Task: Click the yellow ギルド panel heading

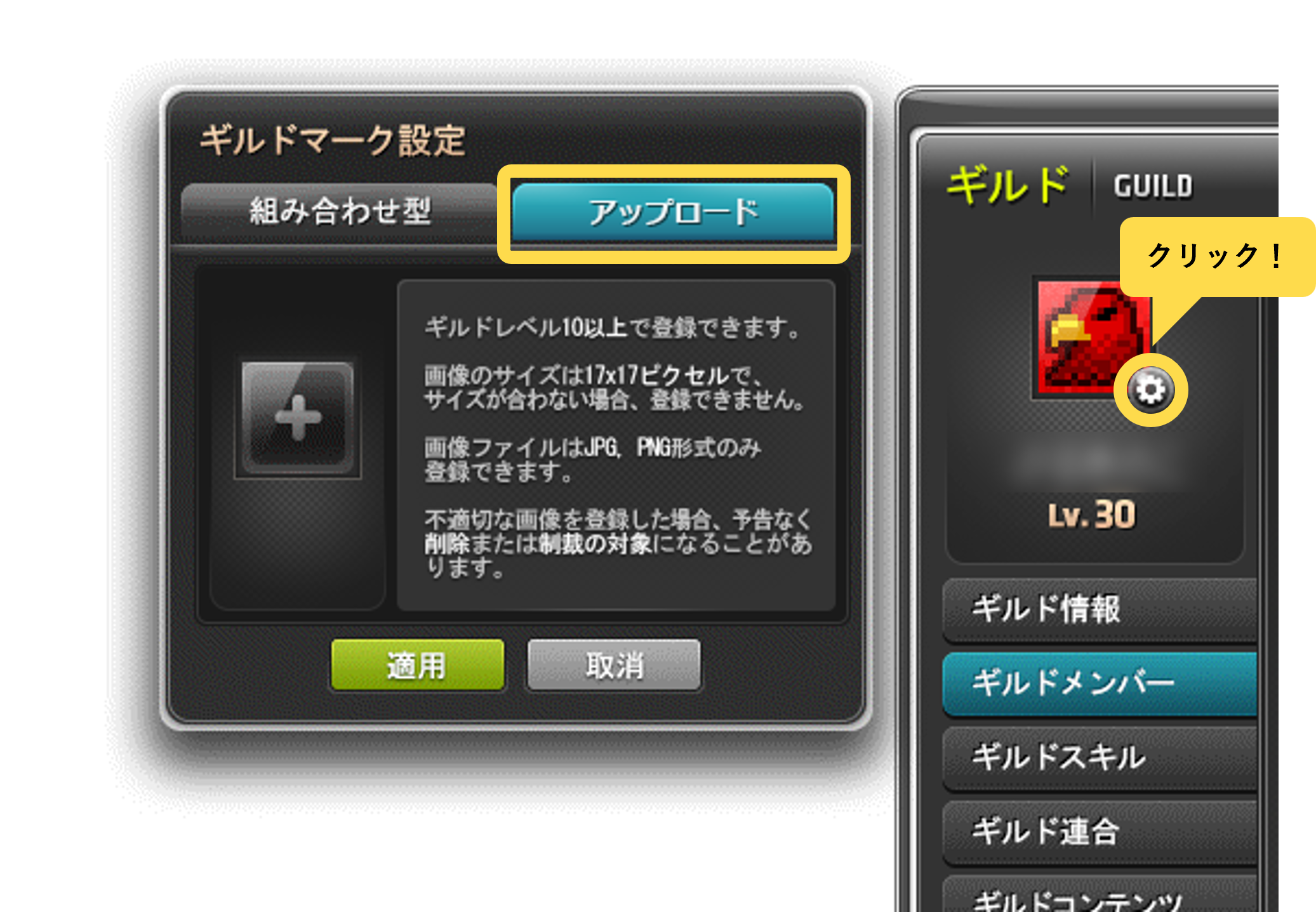Action: point(1008,185)
